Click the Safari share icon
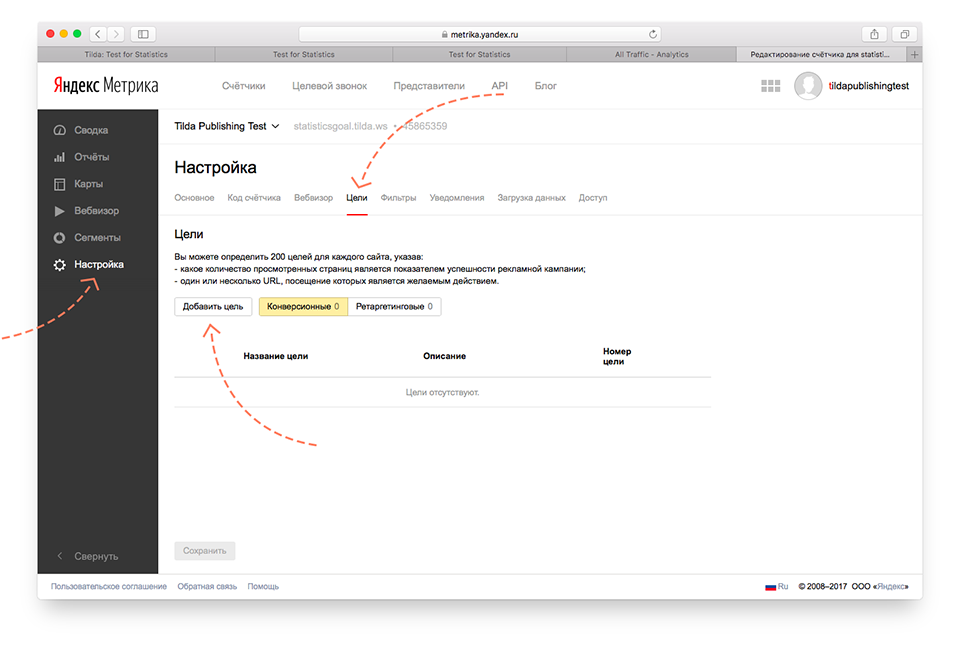960x653 pixels. coord(874,34)
